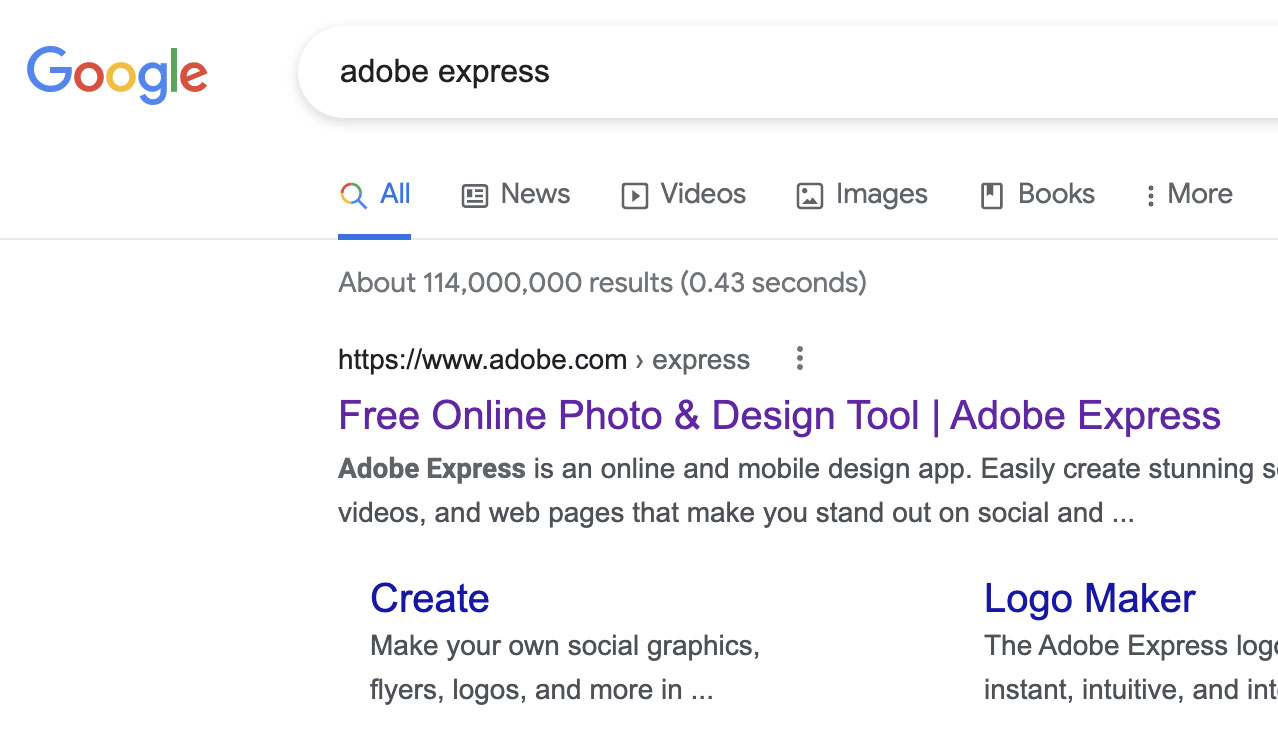This screenshot has height=730, width=1278.
Task: Click the magnifier icon beside All
Action: (353, 195)
